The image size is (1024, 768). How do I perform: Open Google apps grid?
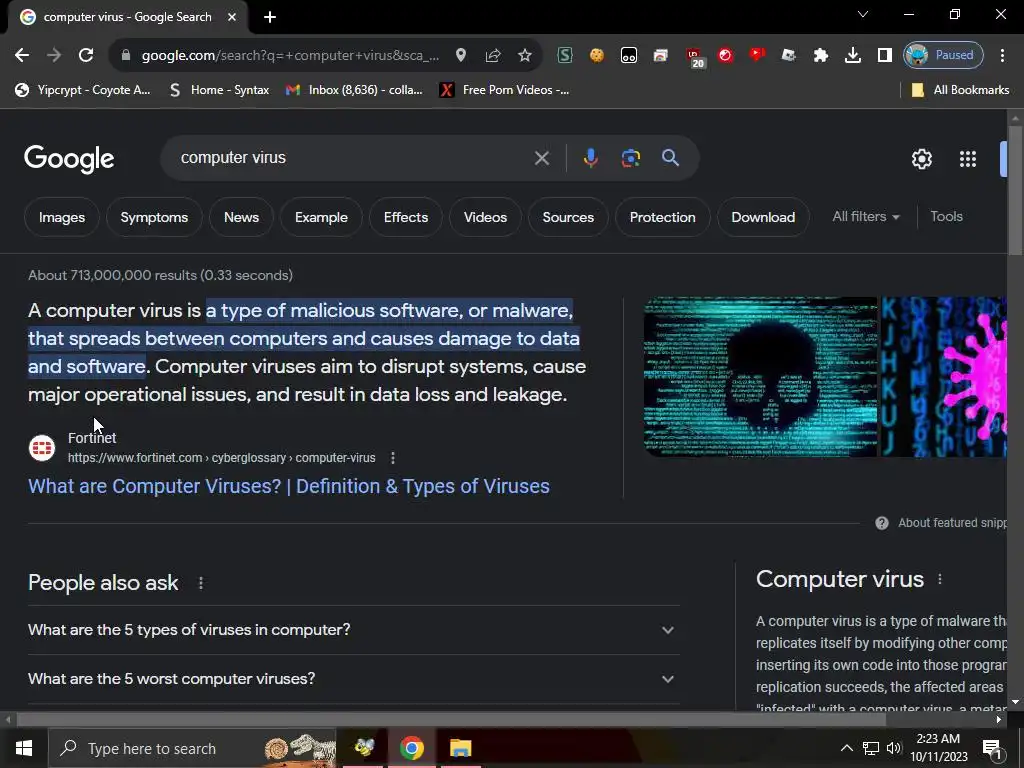(968, 159)
